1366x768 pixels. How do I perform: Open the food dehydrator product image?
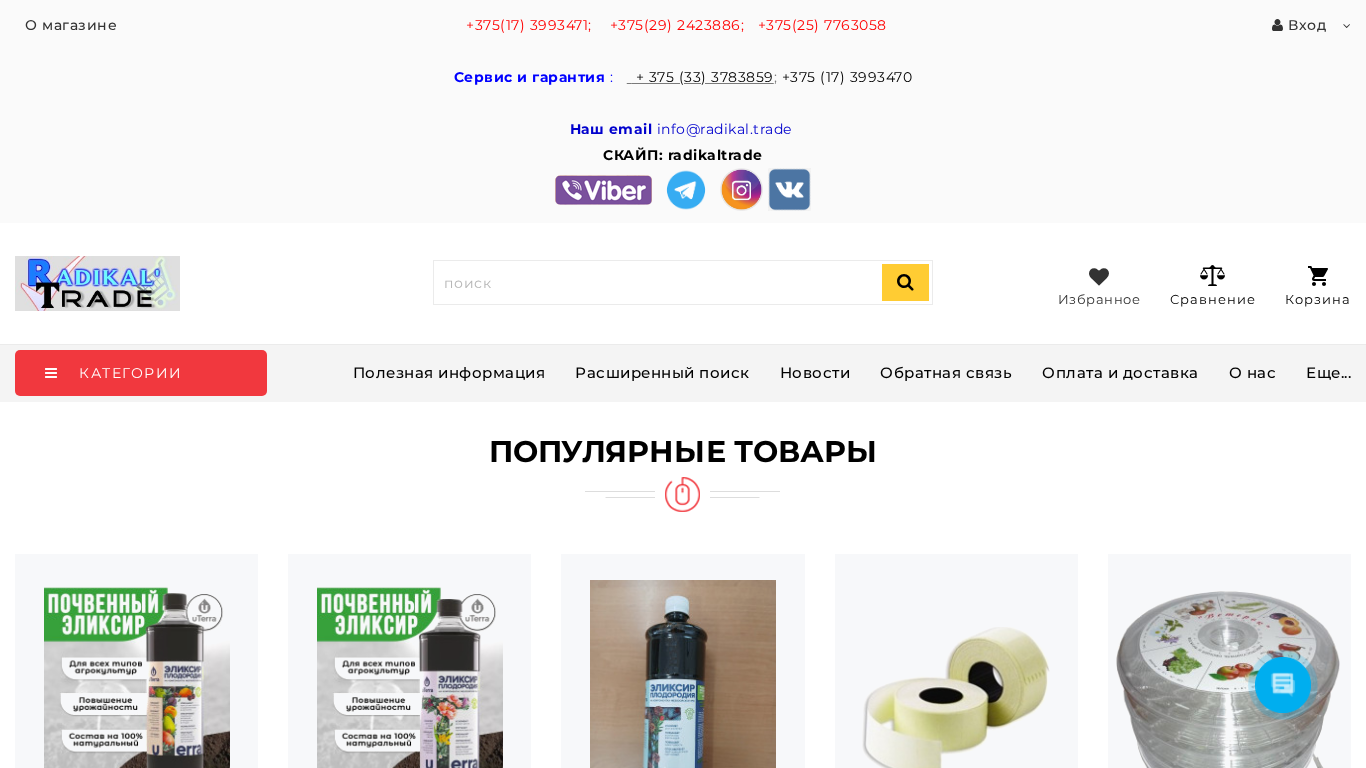tap(1229, 670)
